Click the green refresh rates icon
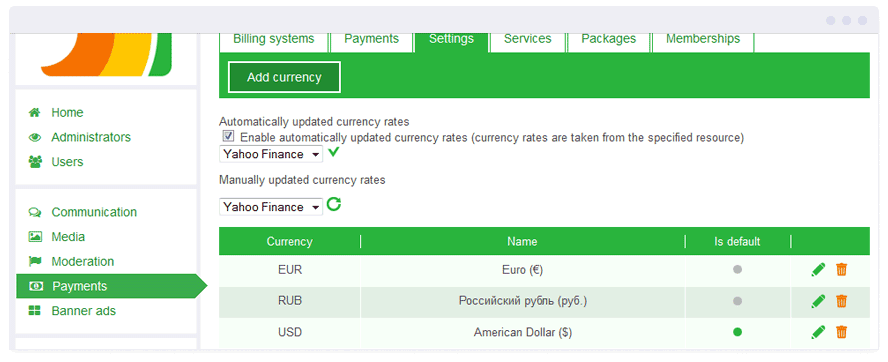888x362 pixels. pos(334,205)
